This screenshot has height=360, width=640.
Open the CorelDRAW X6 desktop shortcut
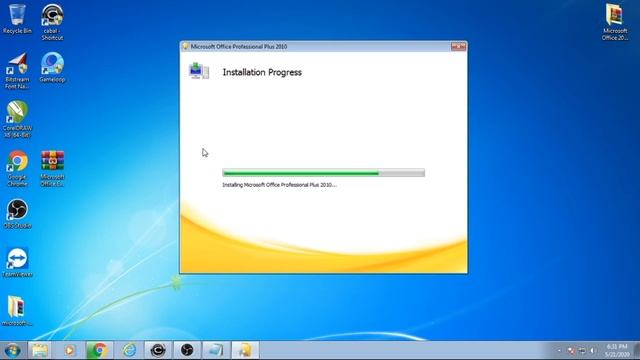[17, 119]
